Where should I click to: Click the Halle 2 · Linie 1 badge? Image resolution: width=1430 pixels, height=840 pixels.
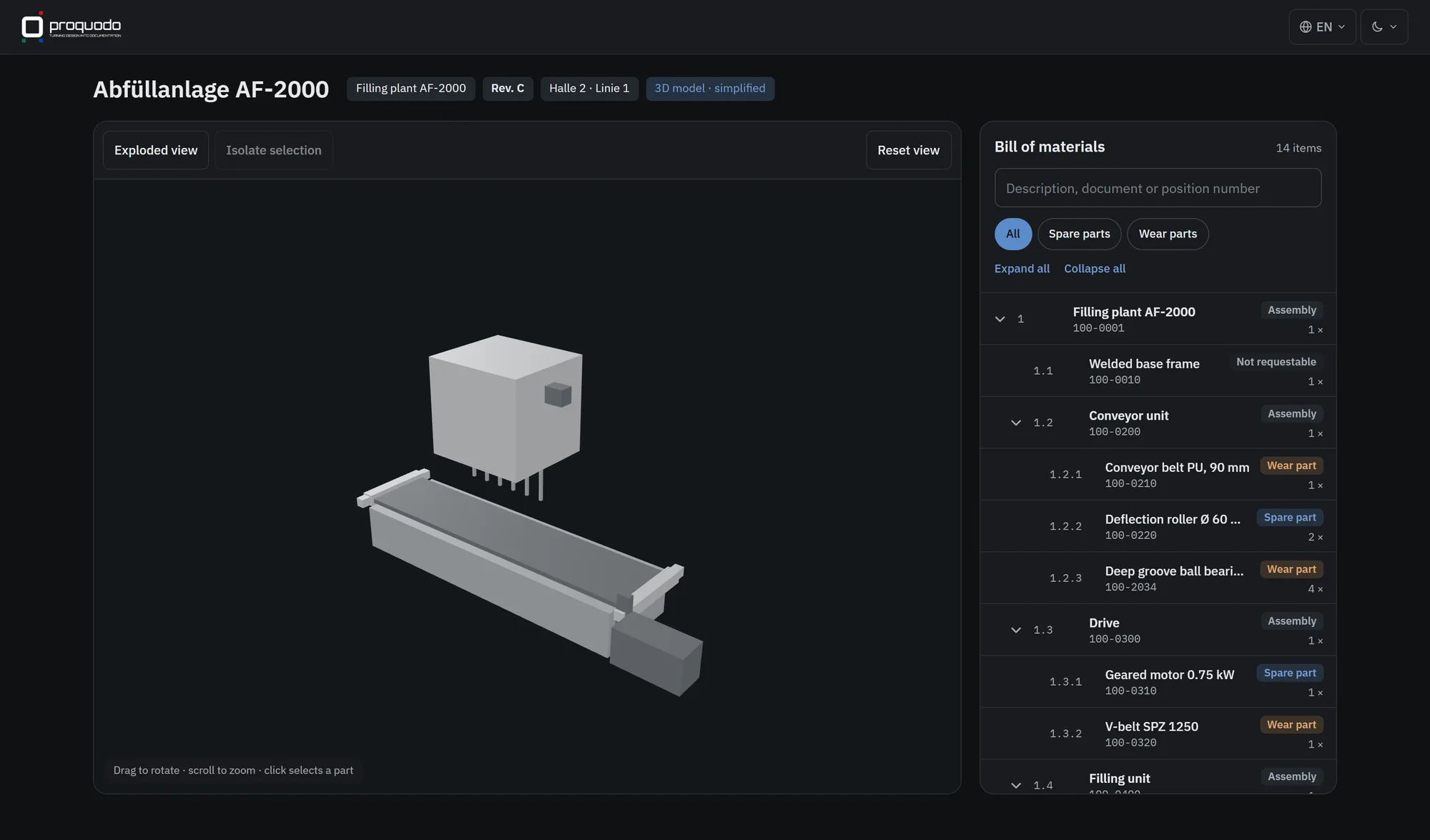[x=589, y=89]
